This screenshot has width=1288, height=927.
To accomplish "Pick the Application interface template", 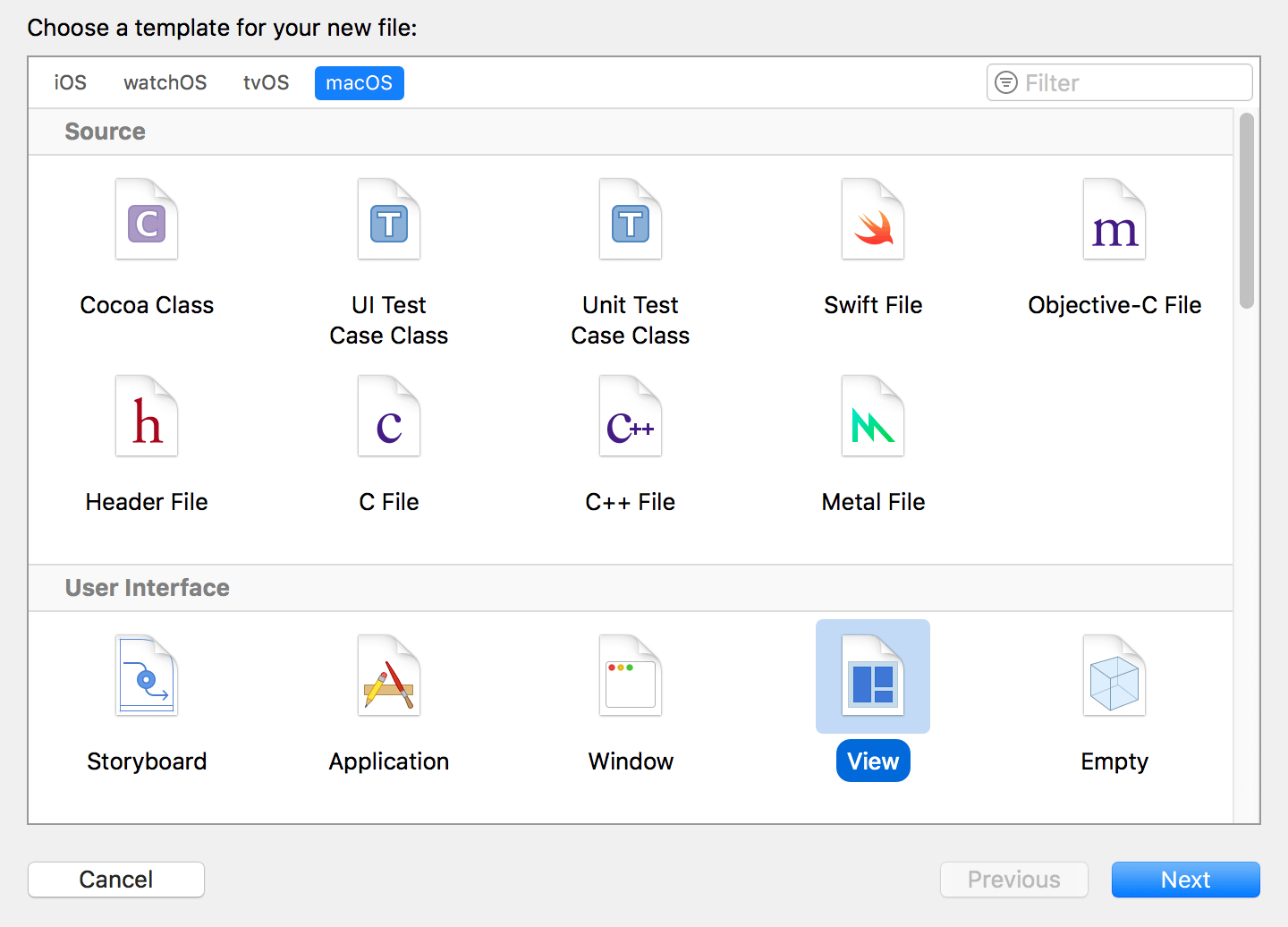I will tap(388, 676).
